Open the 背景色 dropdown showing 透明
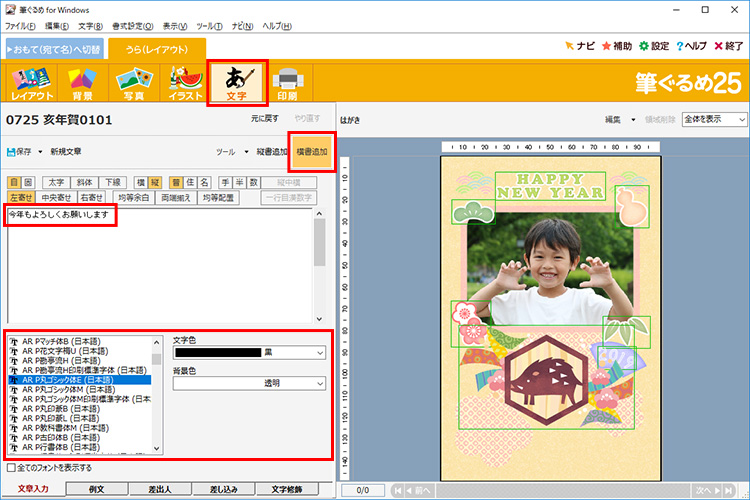Image resolution: width=750 pixels, height=500 pixels. (x=318, y=383)
